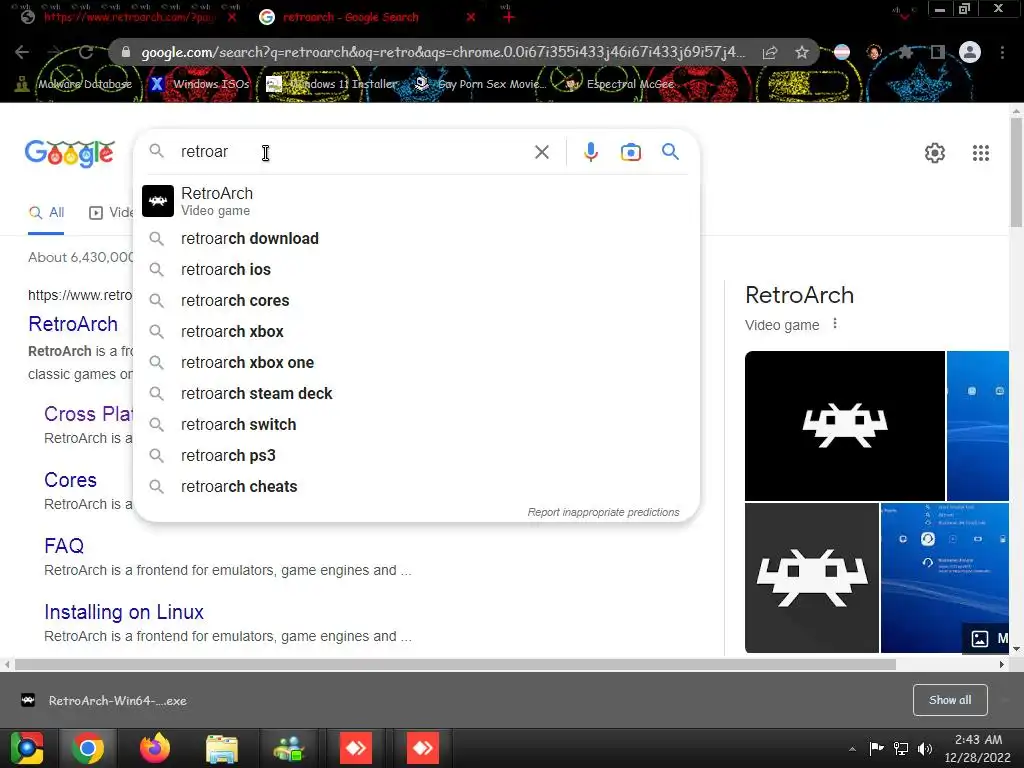Viewport: 1024px width, 768px height.
Task: Open volume speaker icon in system tray
Action: [x=925, y=748]
